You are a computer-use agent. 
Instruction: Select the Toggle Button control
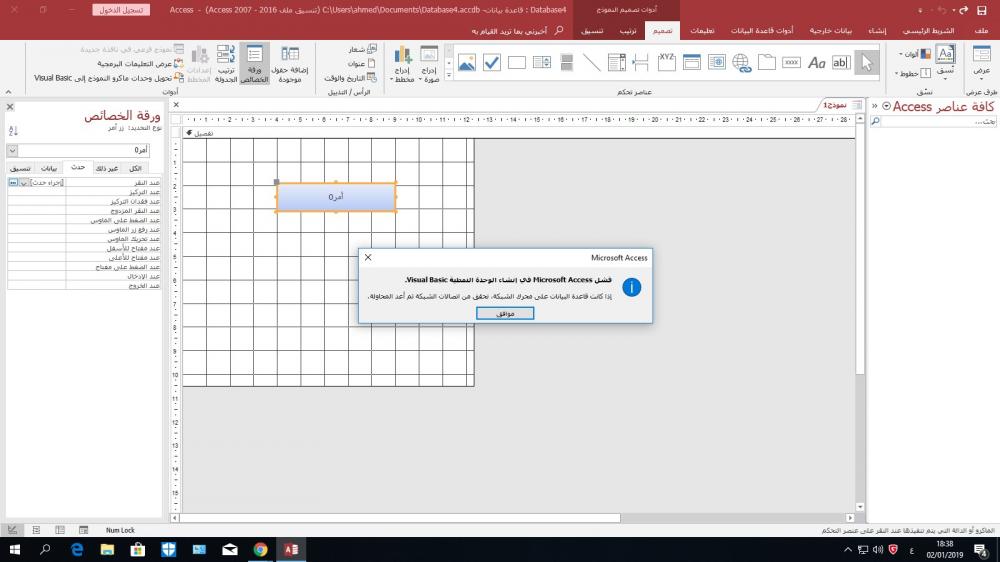(566, 63)
